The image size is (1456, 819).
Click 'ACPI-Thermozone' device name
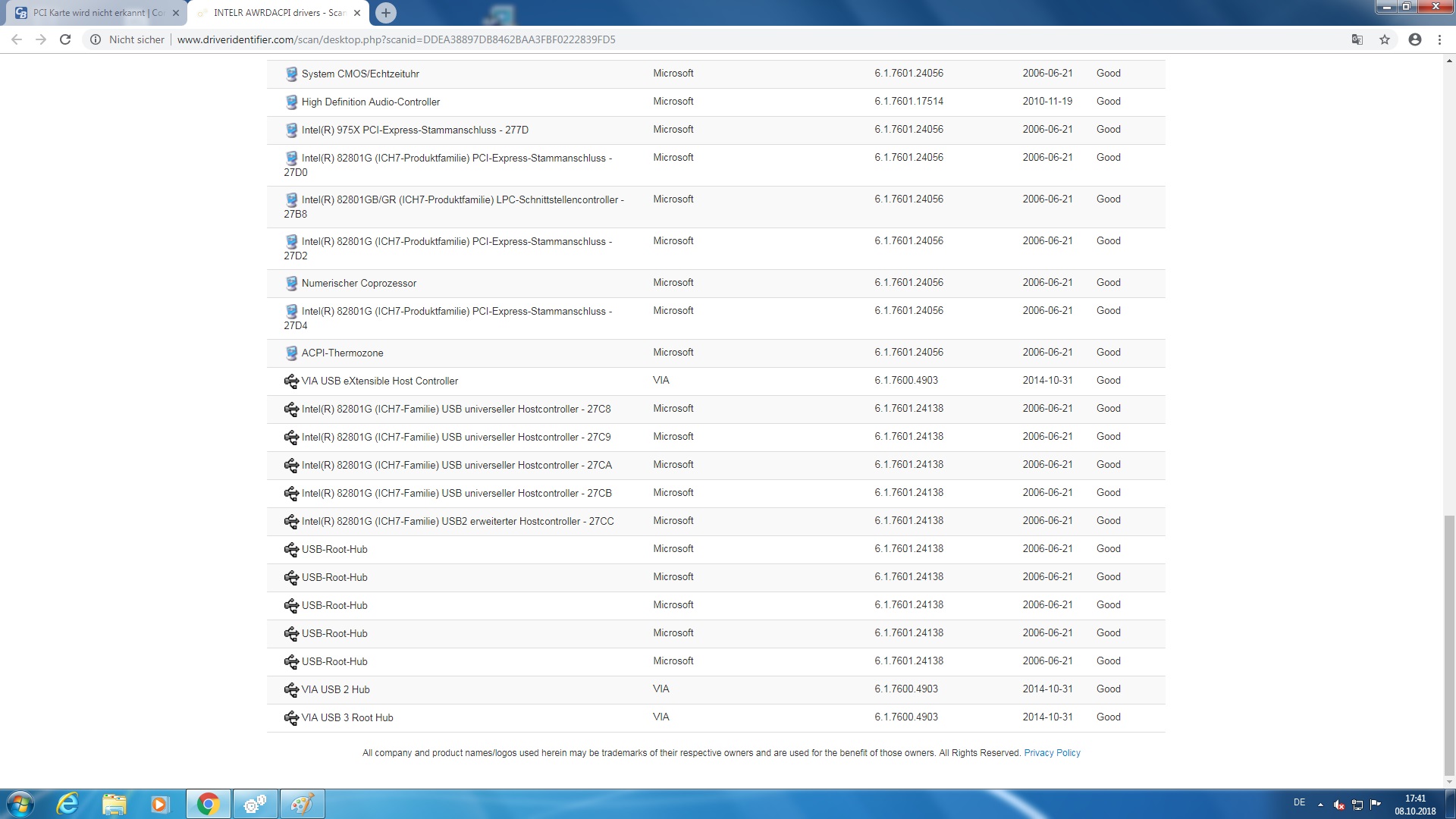pyautogui.click(x=343, y=353)
